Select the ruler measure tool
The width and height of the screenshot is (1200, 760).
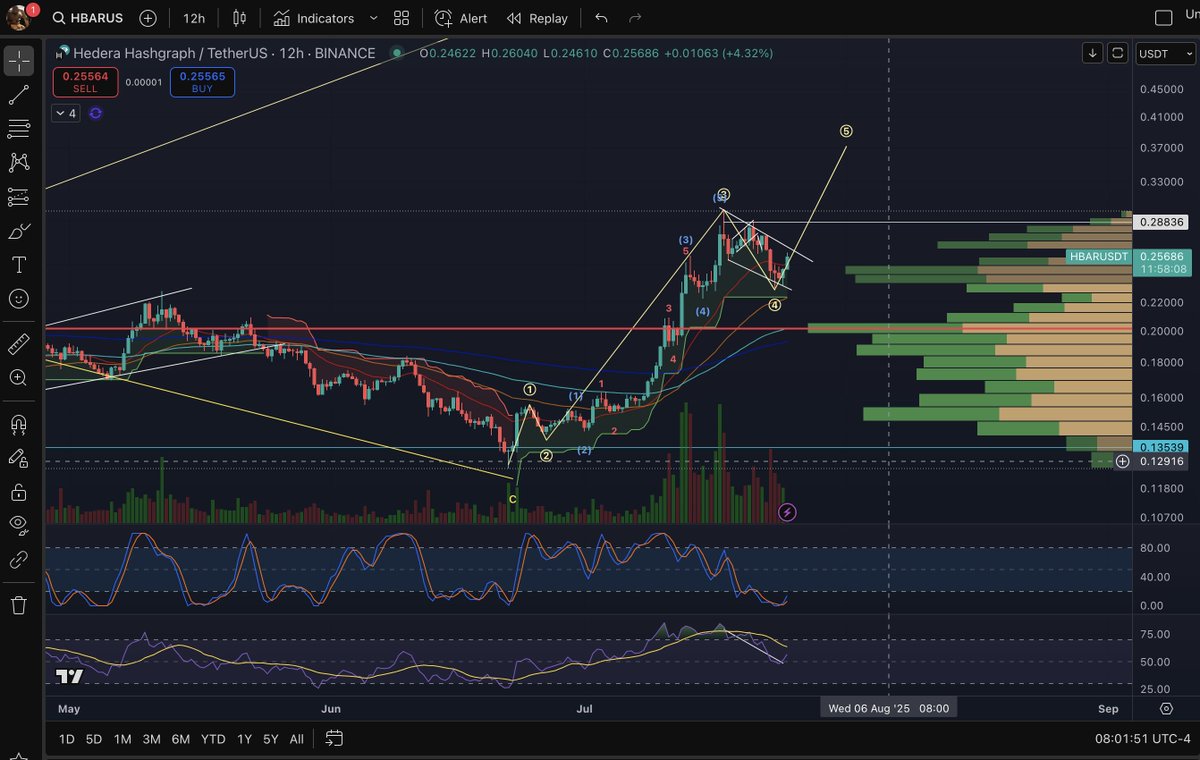(19, 344)
